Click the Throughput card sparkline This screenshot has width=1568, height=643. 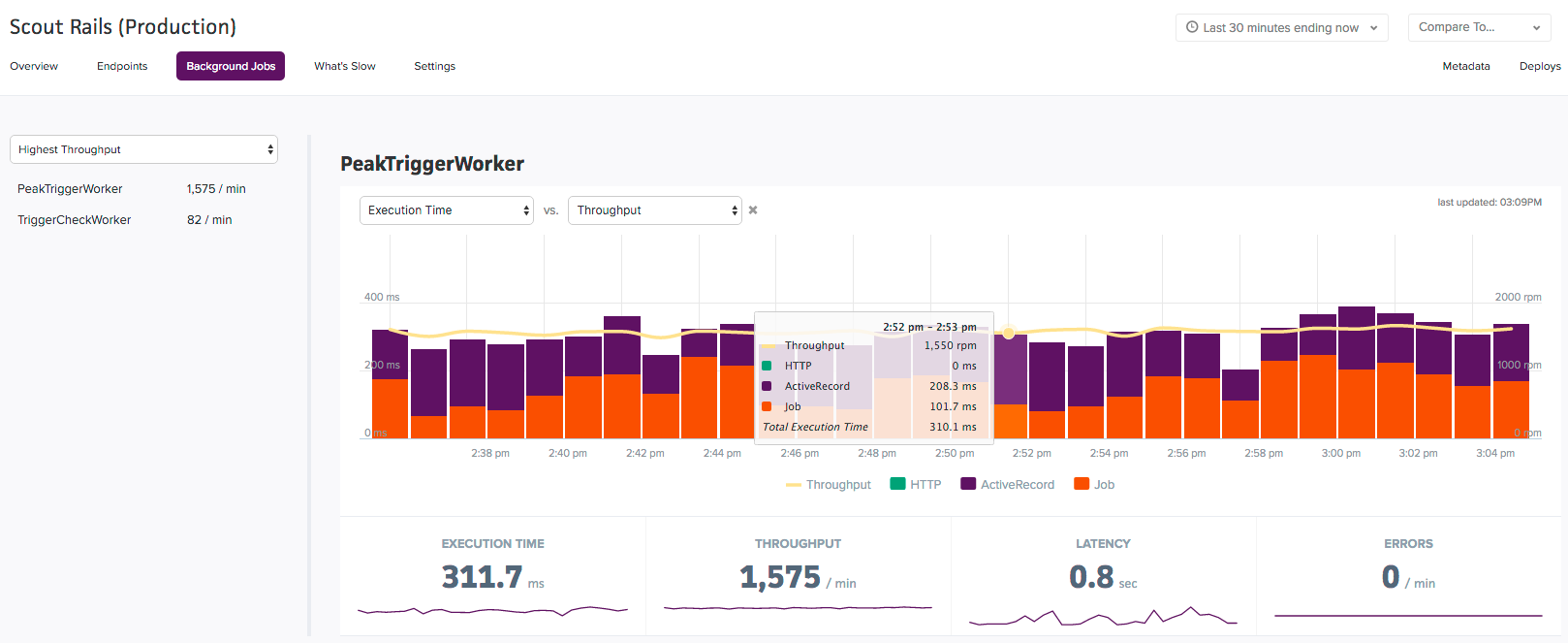[798, 608]
